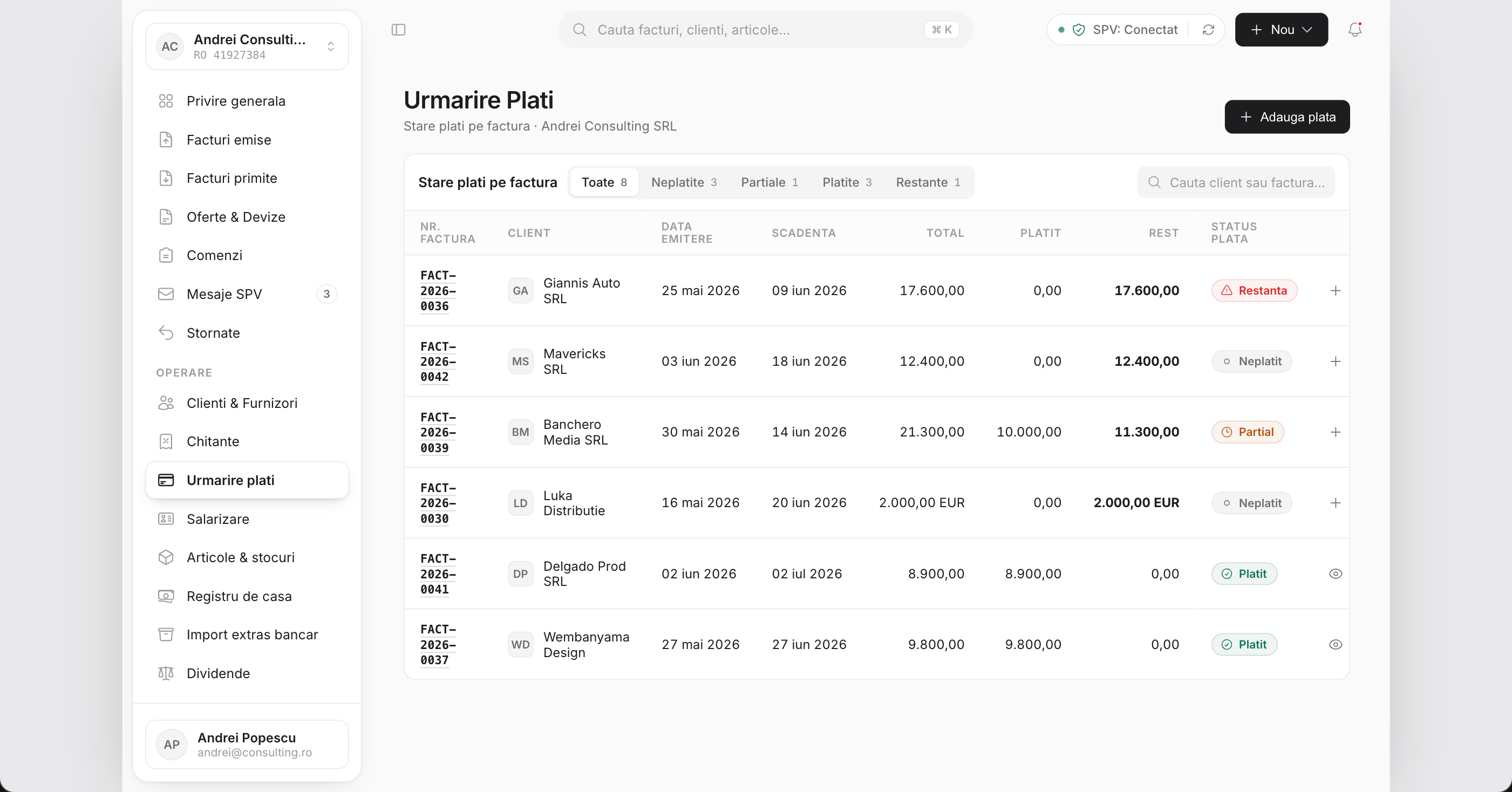1512x792 pixels.
Task: Click the GA client avatar
Action: point(520,290)
